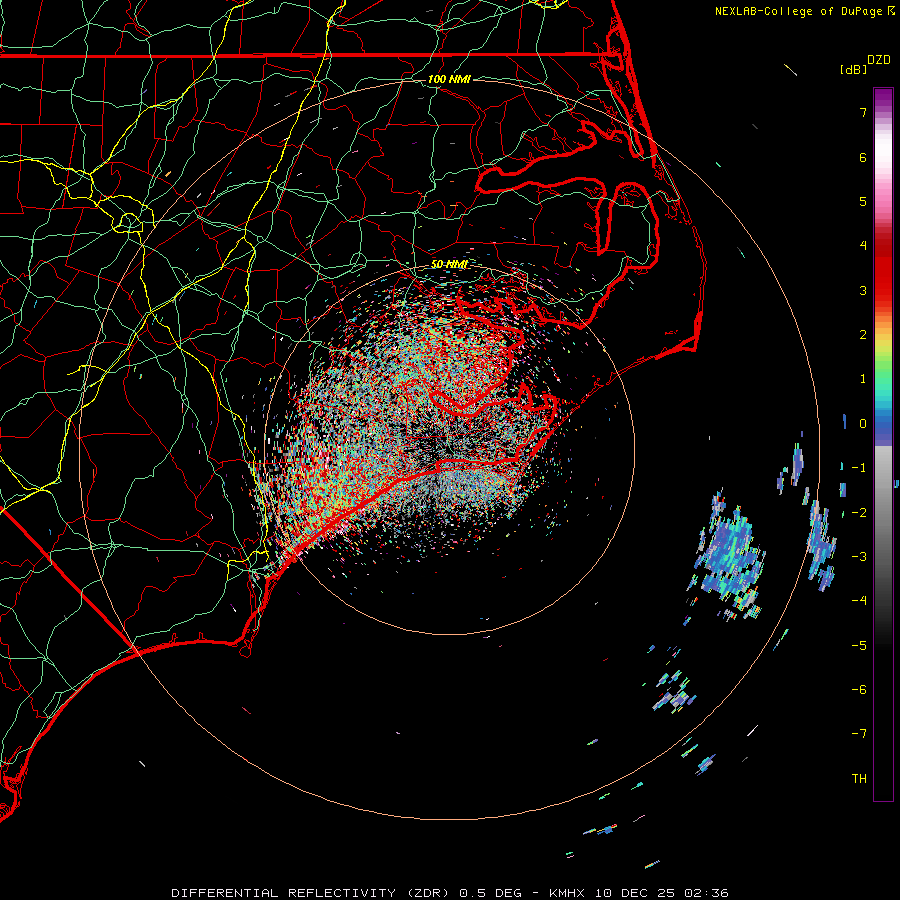Click the -4 value on the color scale
Image resolution: width=900 pixels, height=900 pixels.
[x=859, y=601]
